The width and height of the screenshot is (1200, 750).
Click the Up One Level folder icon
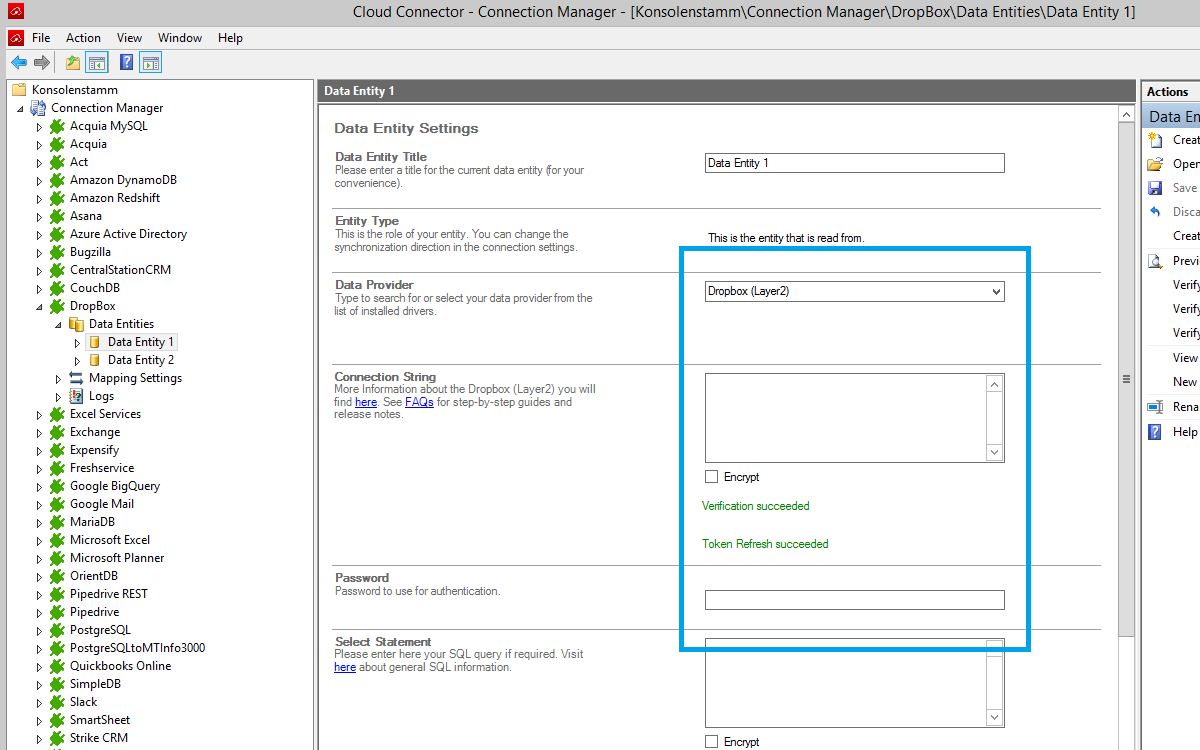[73, 63]
